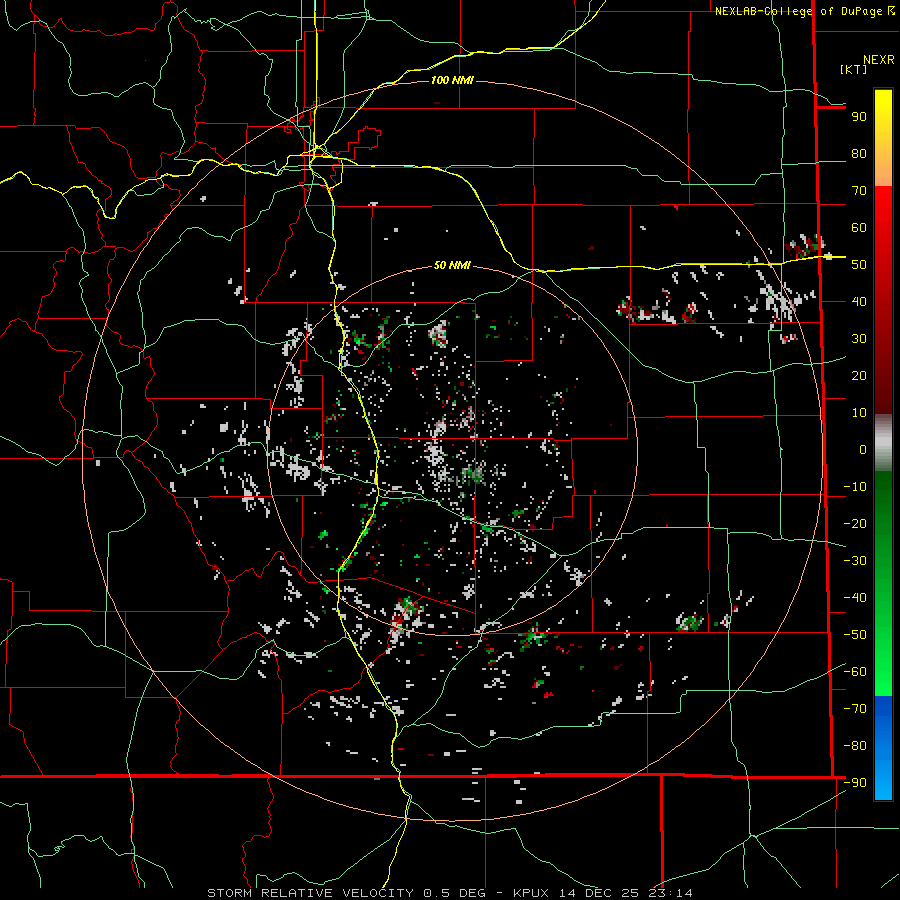Click the "NEXLAB-College of DuPage" header text
The image size is (900, 900).
[800, 11]
